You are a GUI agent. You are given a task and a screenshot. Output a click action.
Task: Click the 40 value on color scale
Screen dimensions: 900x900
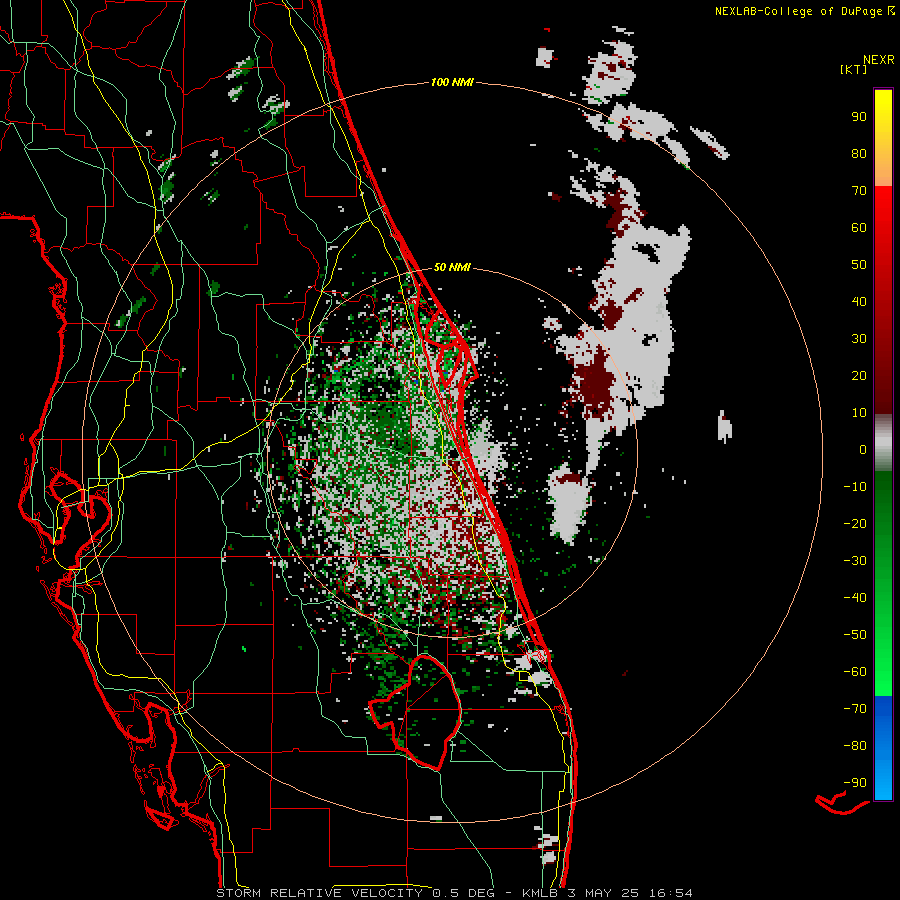pyautogui.click(x=859, y=302)
